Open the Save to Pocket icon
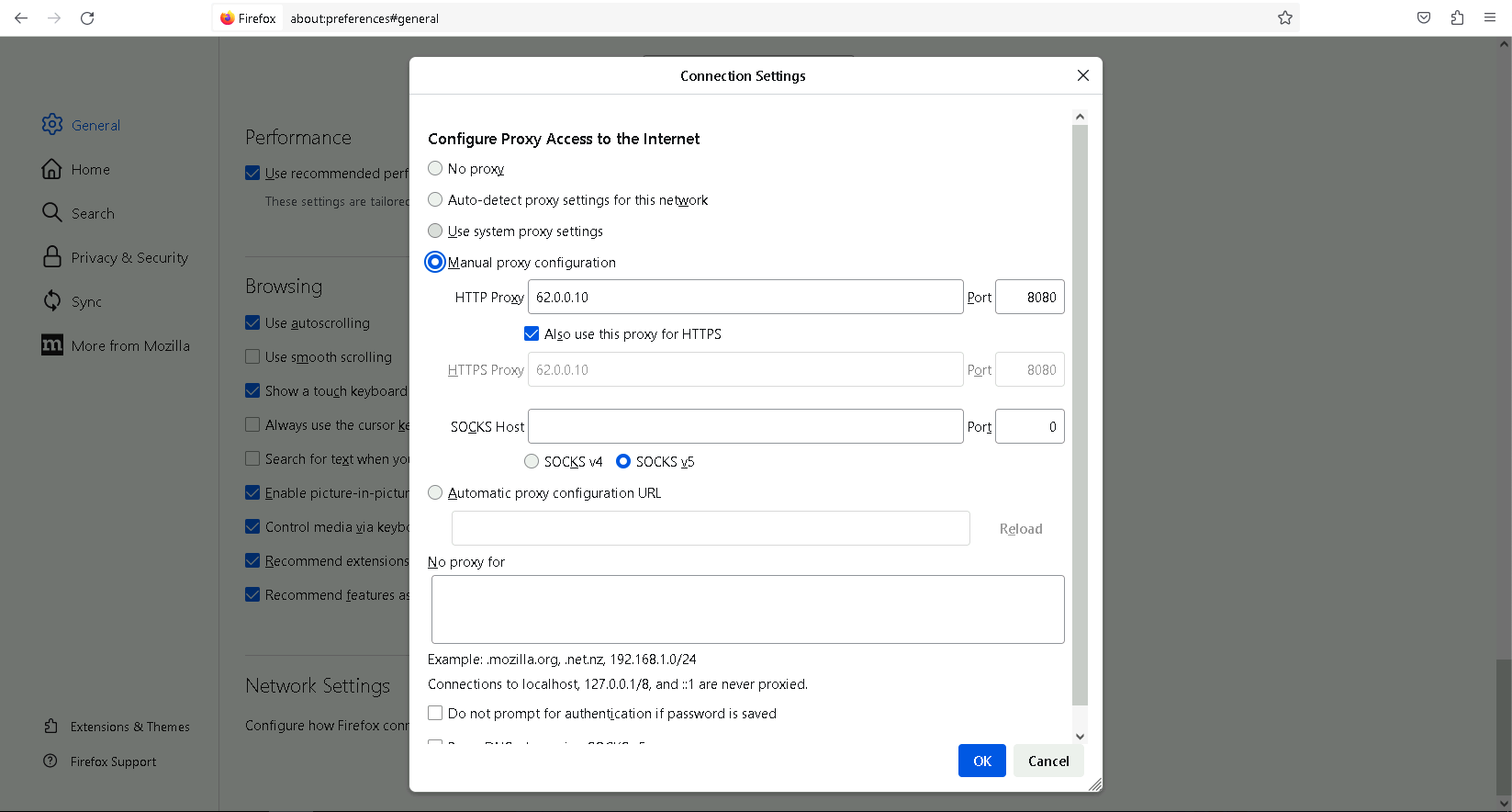The height and width of the screenshot is (812, 1512). point(1424,18)
